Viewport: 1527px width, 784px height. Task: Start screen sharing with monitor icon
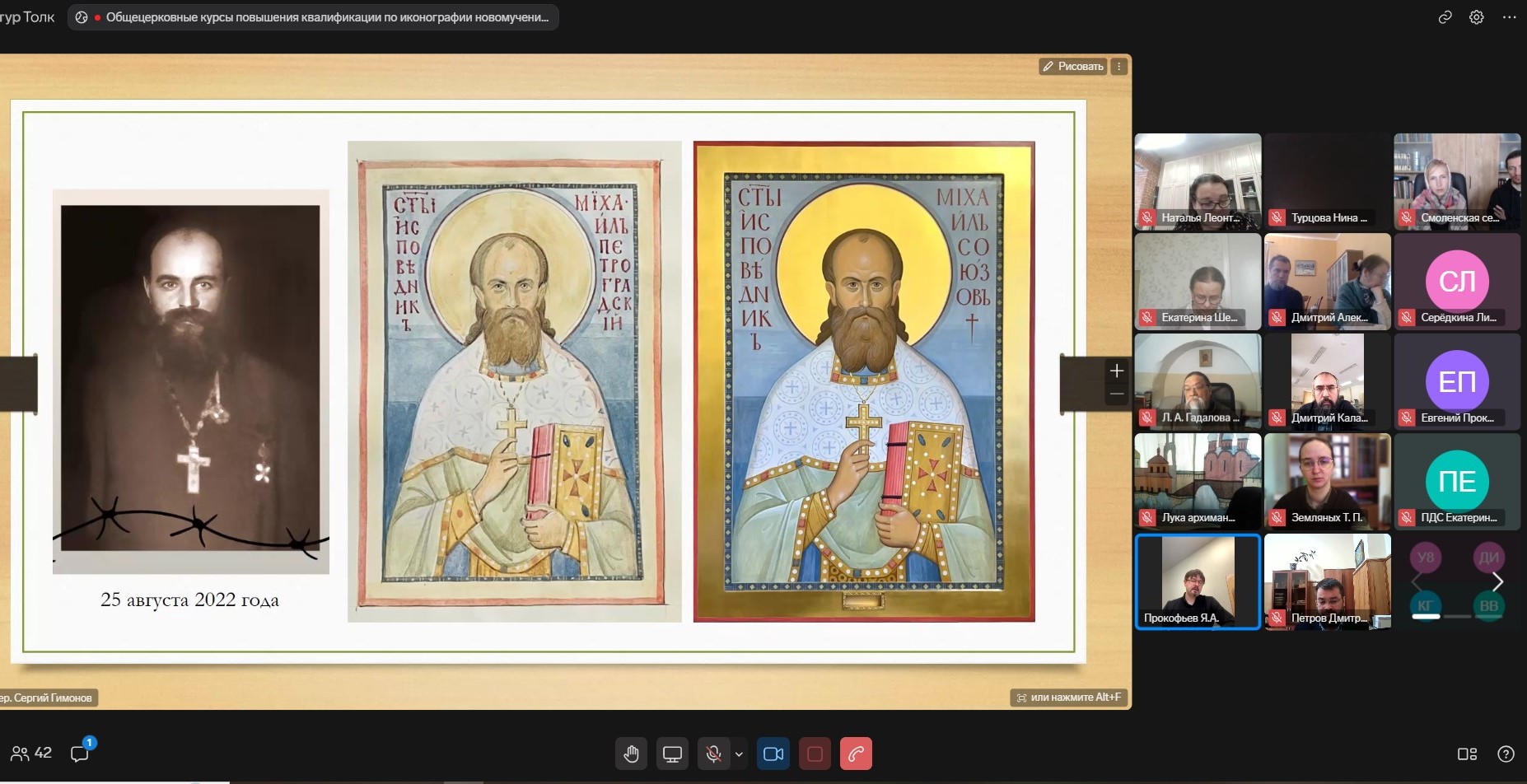(672, 754)
